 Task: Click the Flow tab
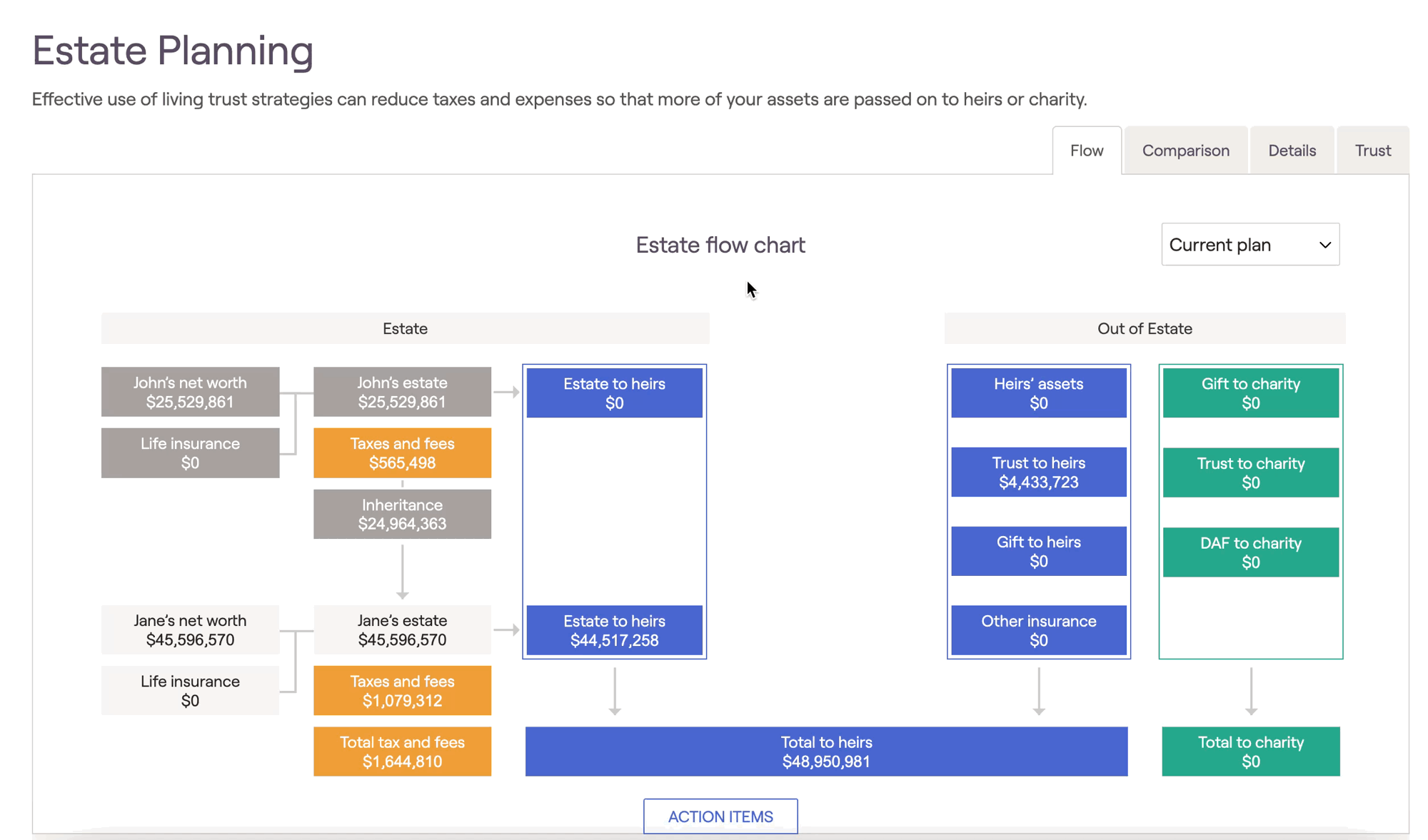1086,151
